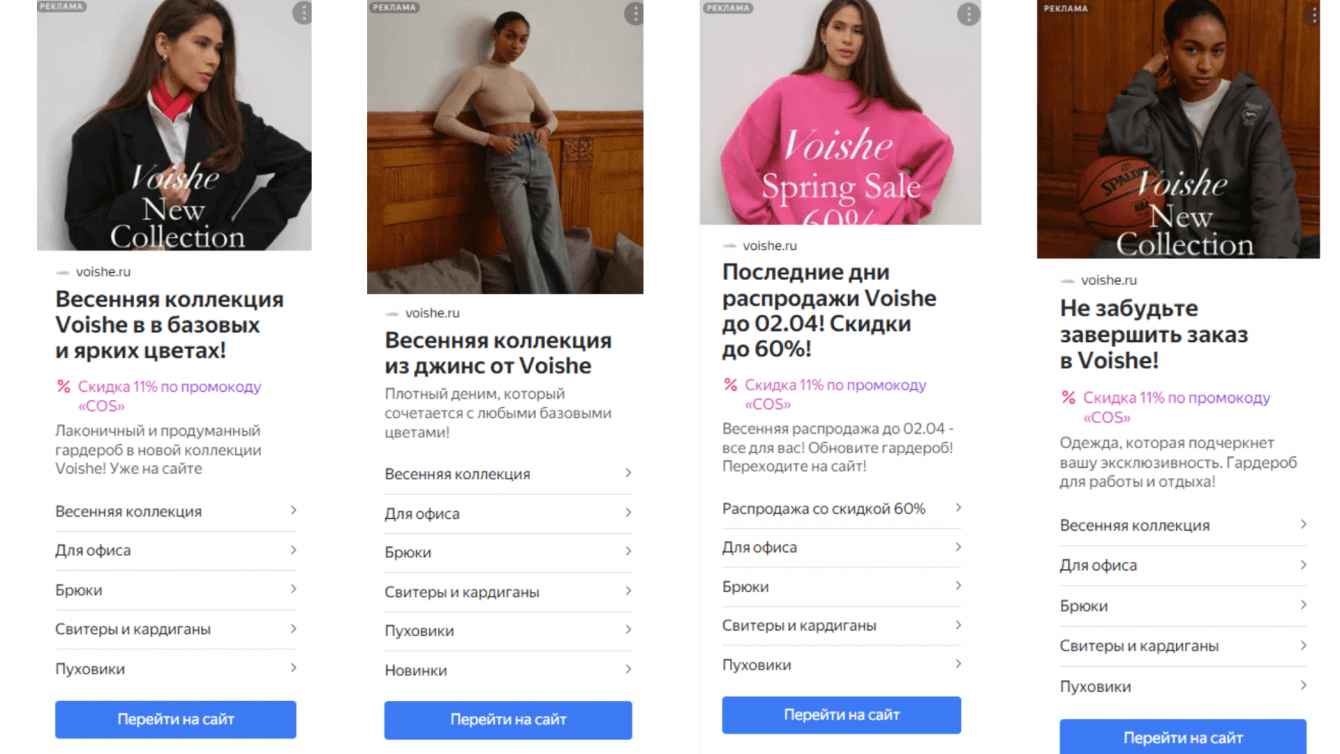Expand "Новинки" chevron in second ad
Image resolution: width=1340 pixels, height=754 pixels.
coord(628,669)
